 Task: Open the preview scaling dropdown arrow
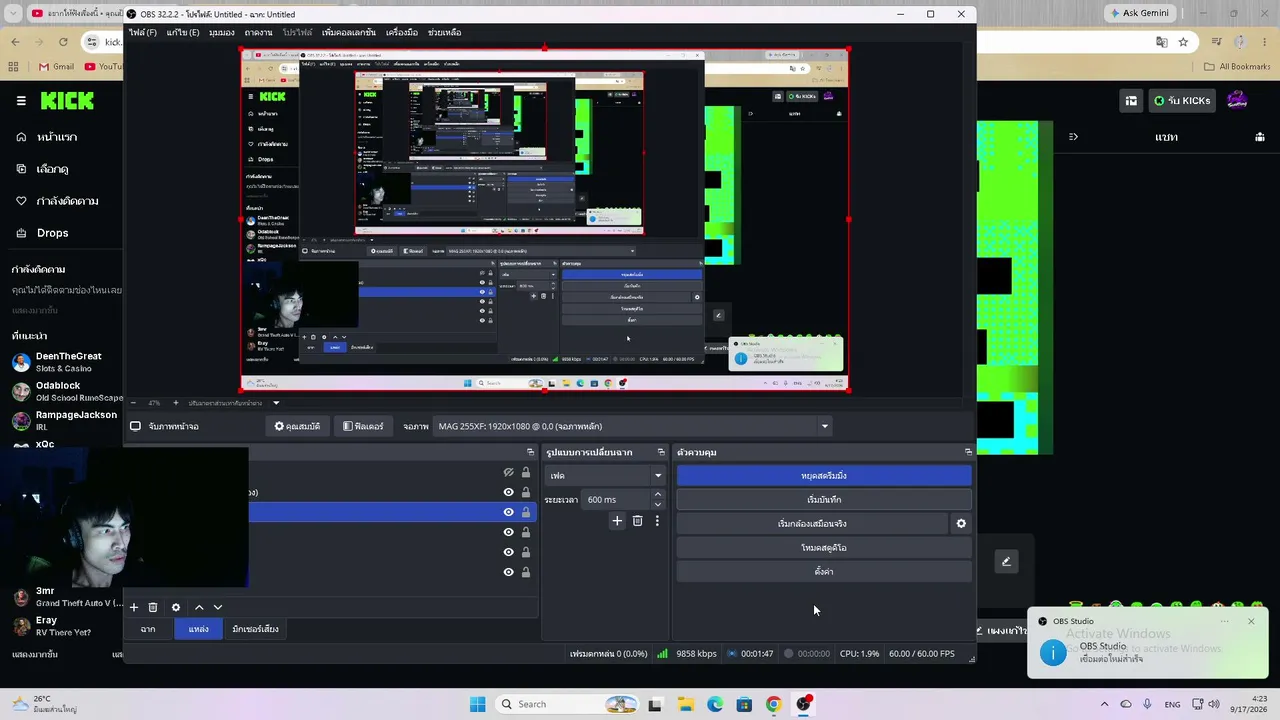pyautogui.click(x=276, y=403)
